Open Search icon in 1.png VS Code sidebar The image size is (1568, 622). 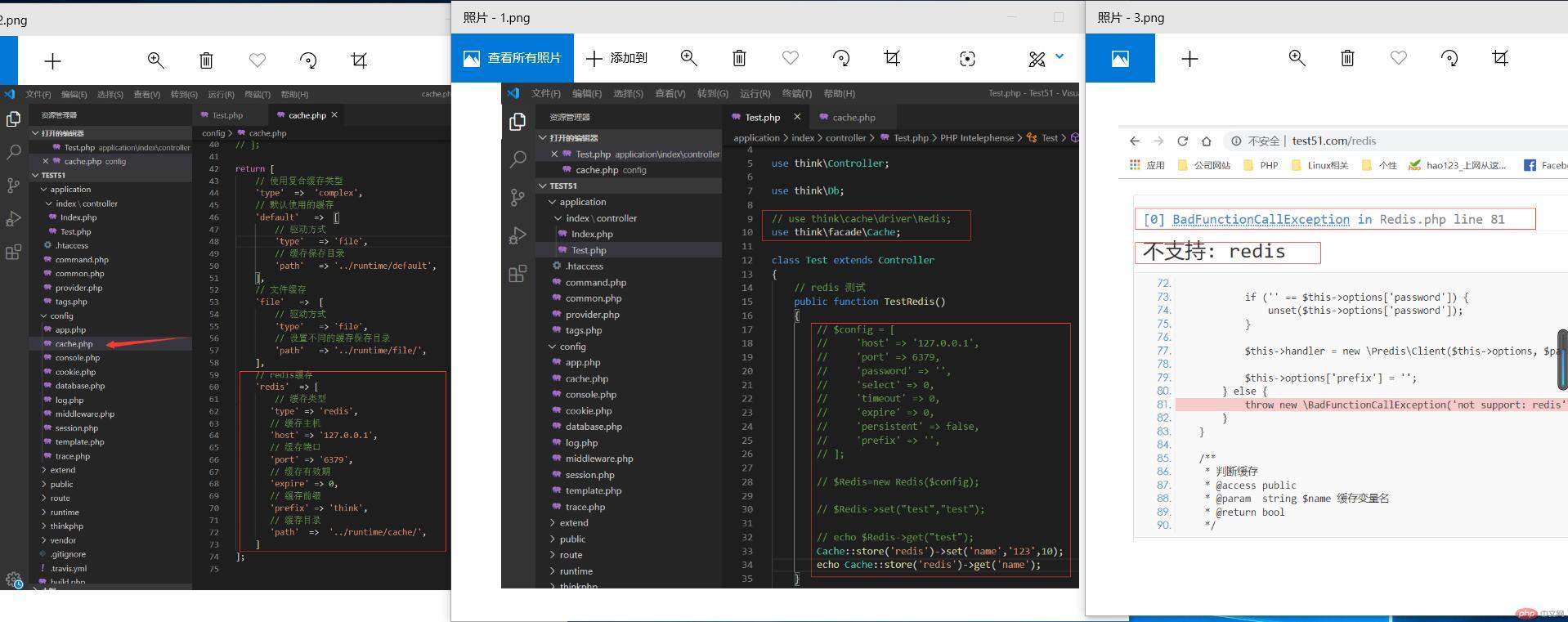click(517, 159)
